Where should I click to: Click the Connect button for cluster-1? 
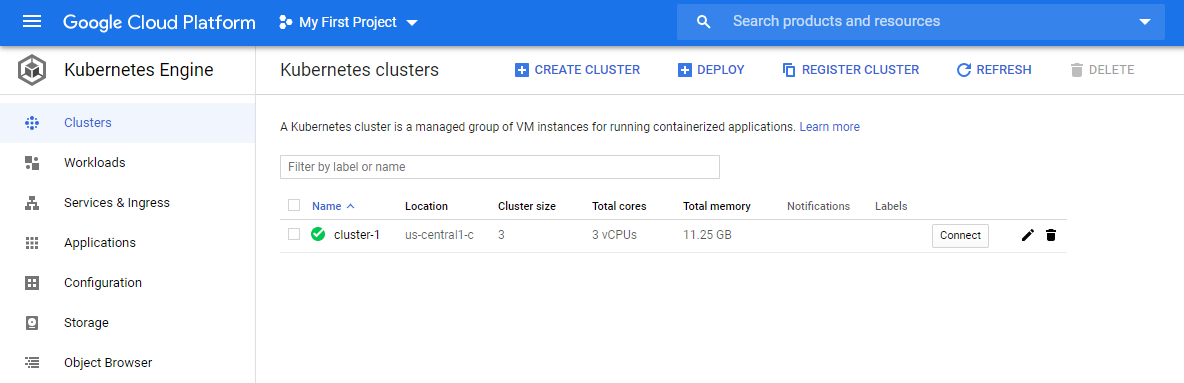click(x=960, y=236)
